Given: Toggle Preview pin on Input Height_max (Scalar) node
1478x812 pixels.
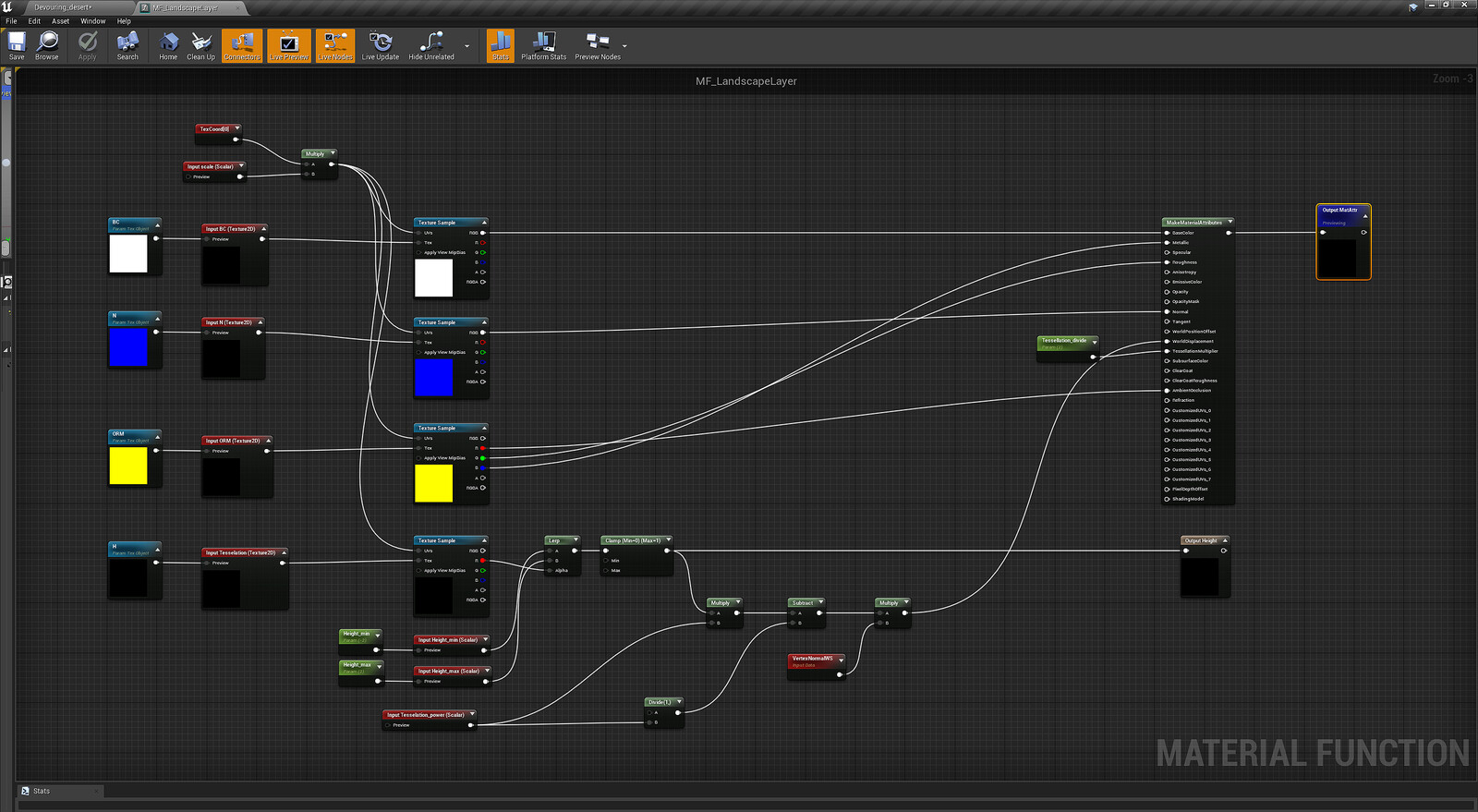Looking at the screenshot, I should click(x=419, y=681).
